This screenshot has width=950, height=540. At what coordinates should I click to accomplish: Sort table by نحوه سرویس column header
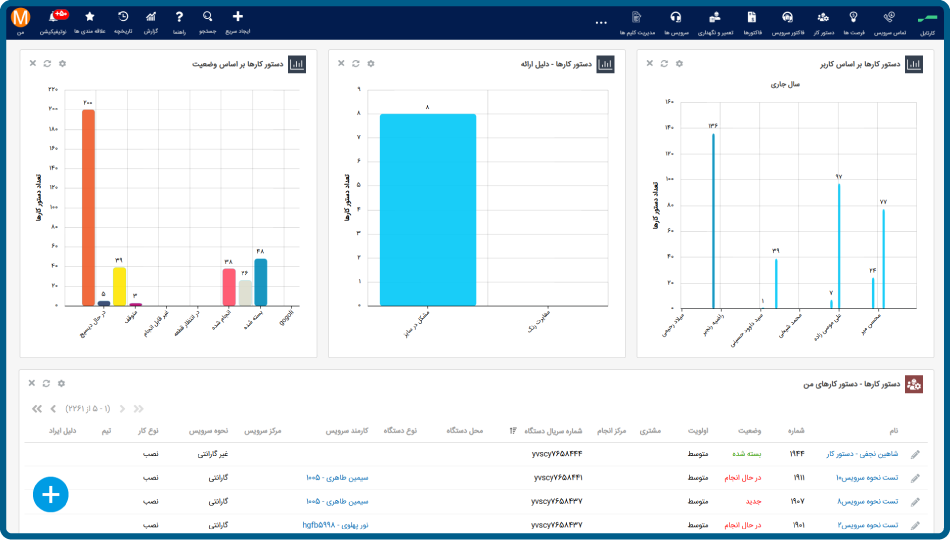click(210, 431)
